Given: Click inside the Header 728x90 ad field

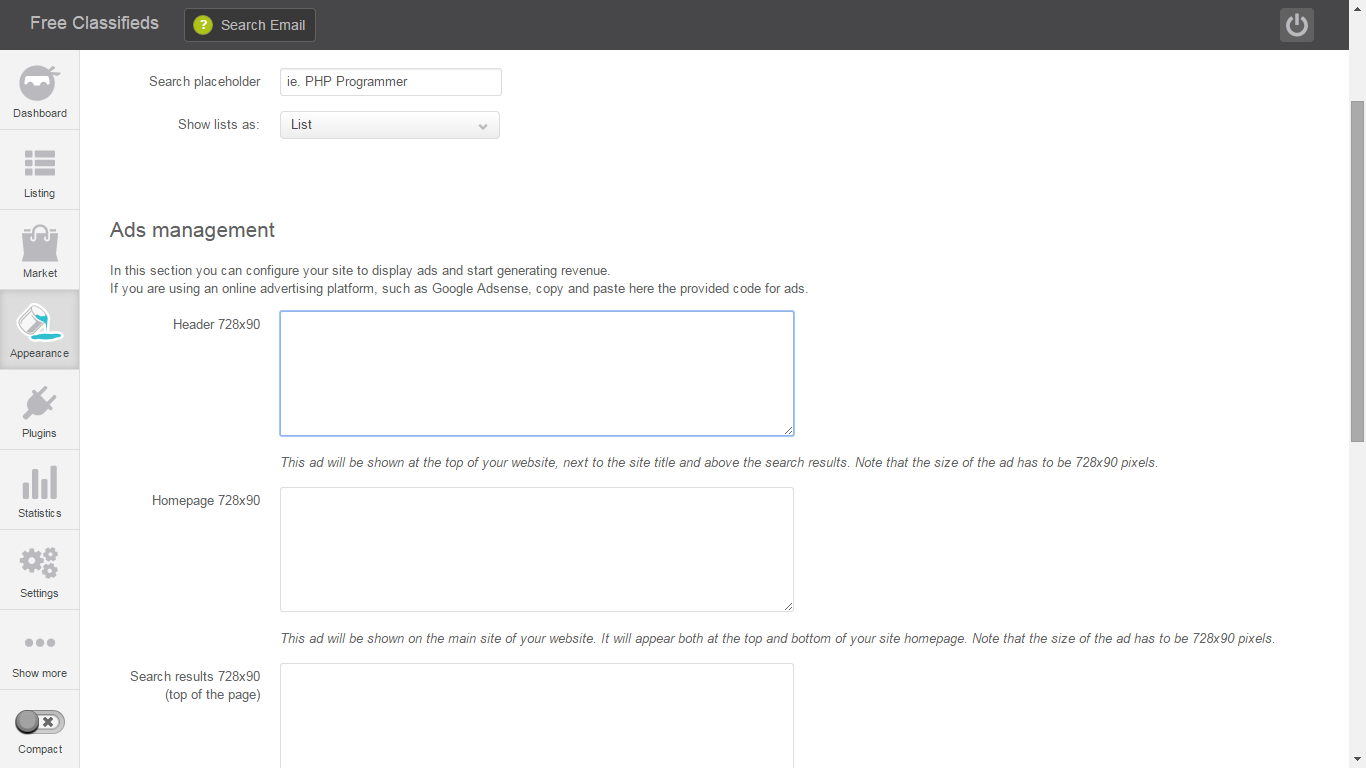Looking at the screenshot, I should (536, 373).
